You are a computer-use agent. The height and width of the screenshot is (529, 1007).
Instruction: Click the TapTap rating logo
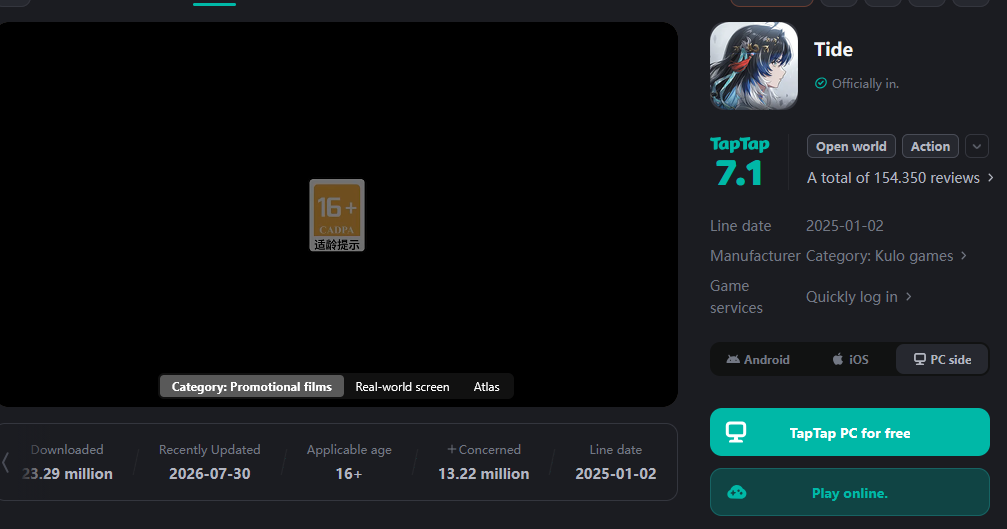coord(740,144)
